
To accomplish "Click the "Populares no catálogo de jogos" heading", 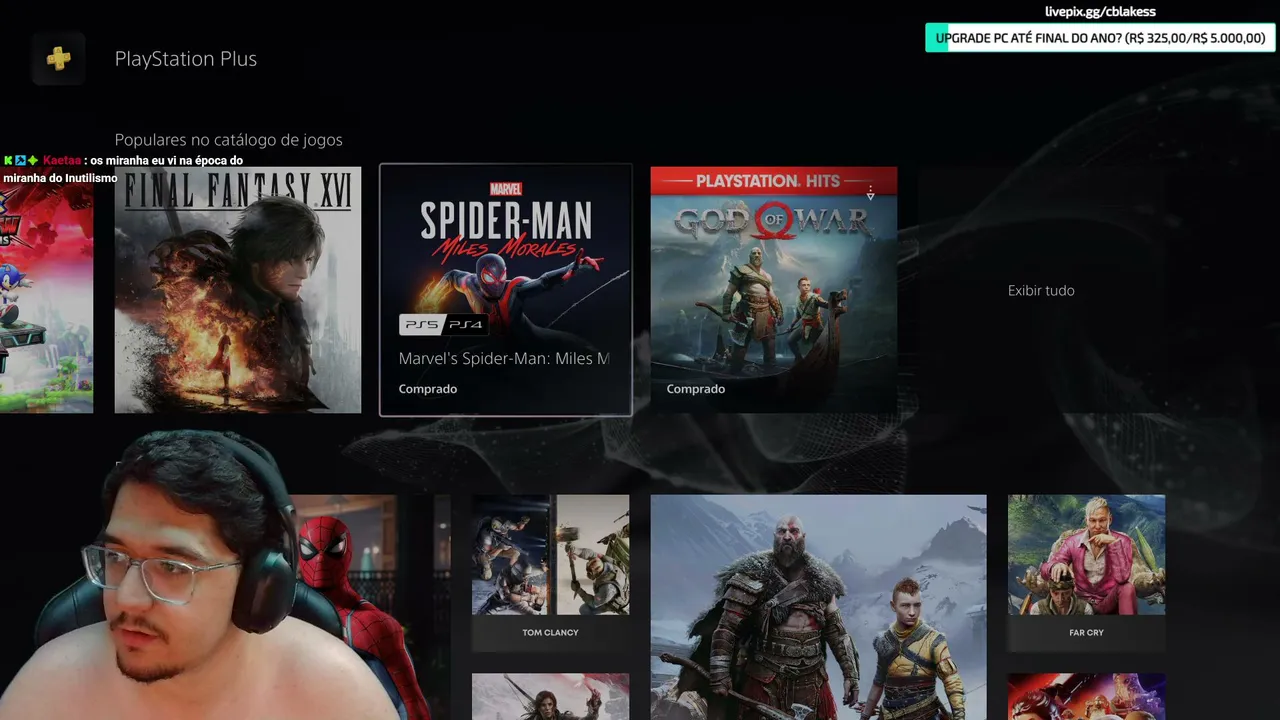I will [x=228, y=140].
